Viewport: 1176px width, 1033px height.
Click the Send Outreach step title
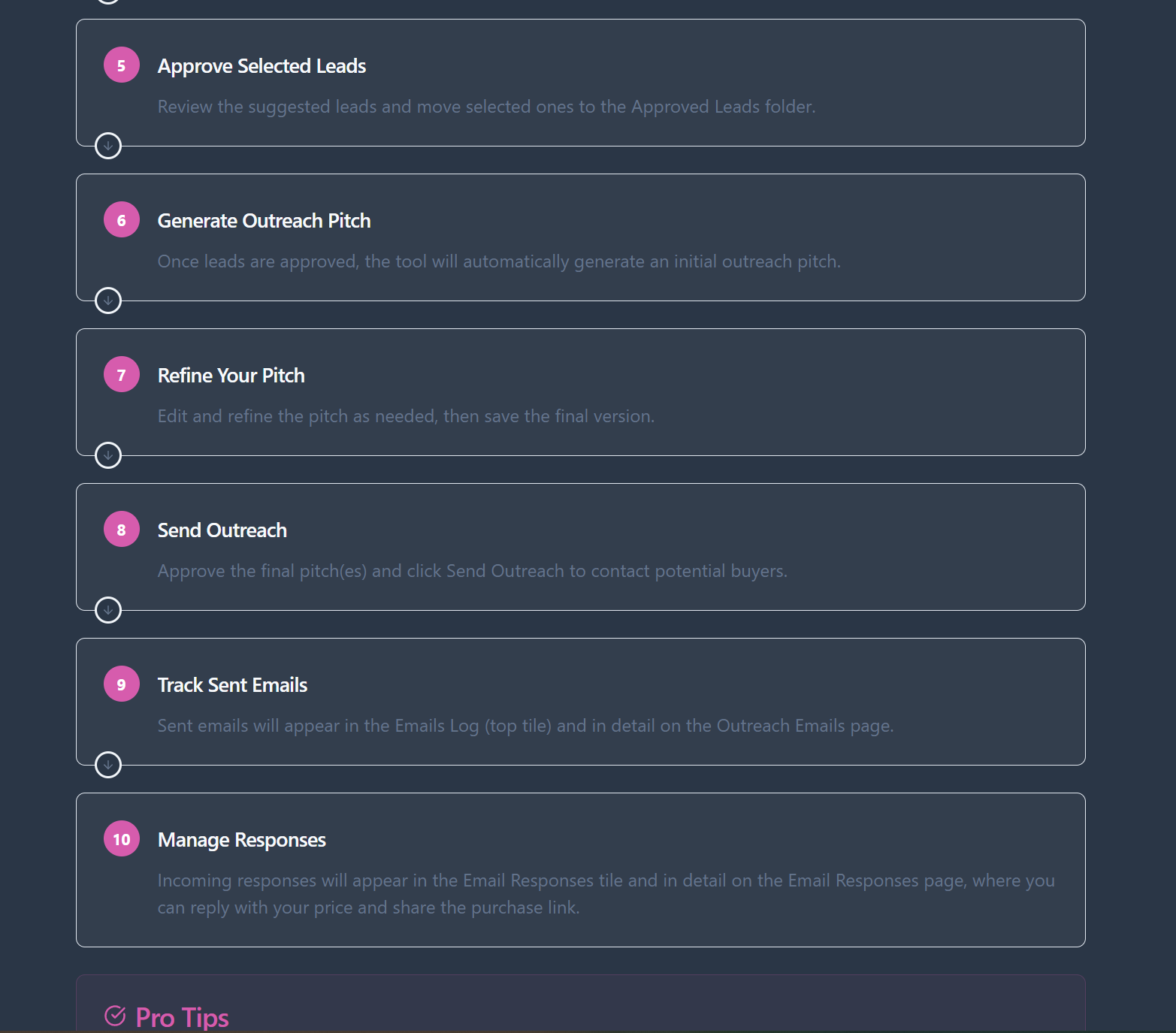222,530
